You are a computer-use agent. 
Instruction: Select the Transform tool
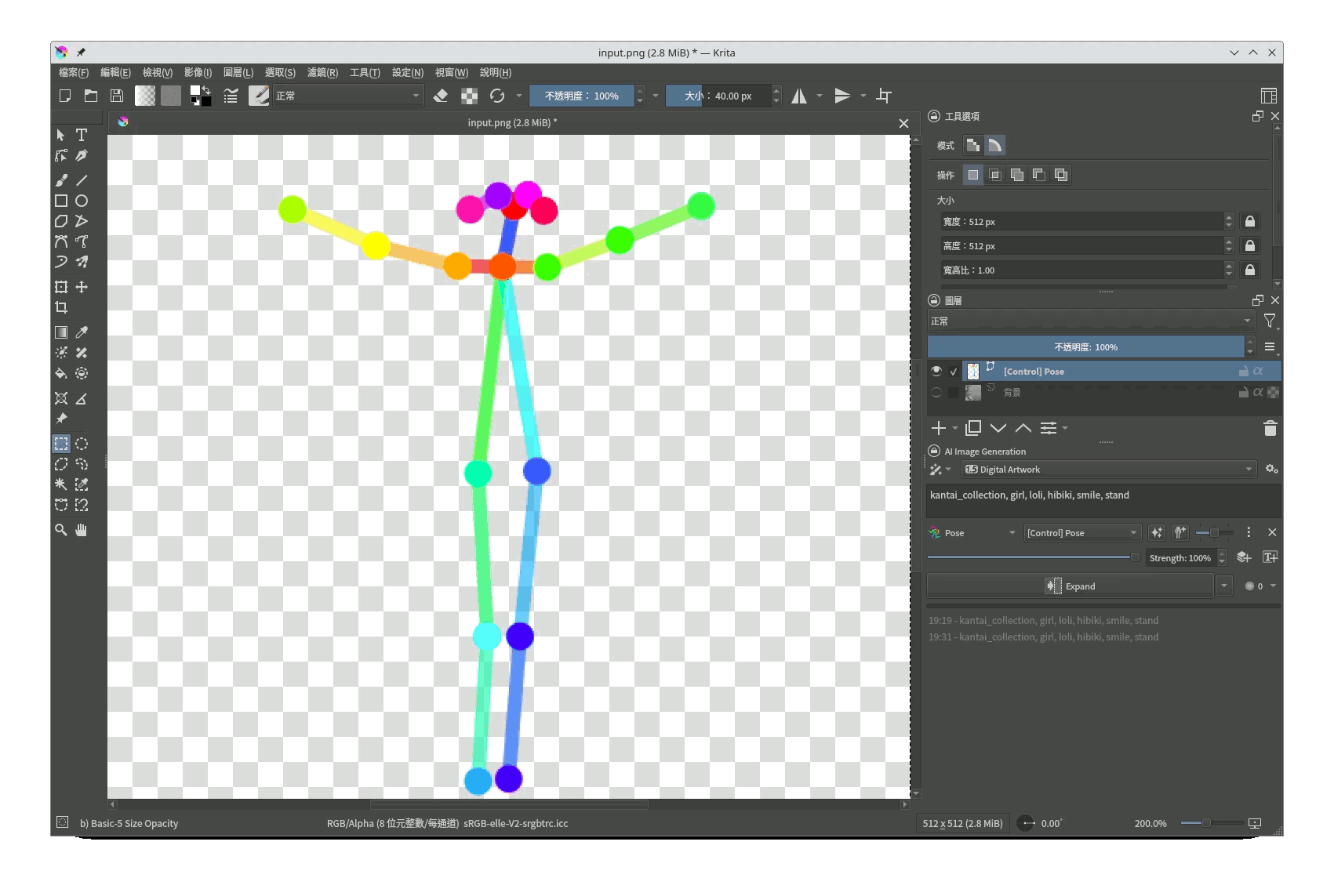point(61,286)
